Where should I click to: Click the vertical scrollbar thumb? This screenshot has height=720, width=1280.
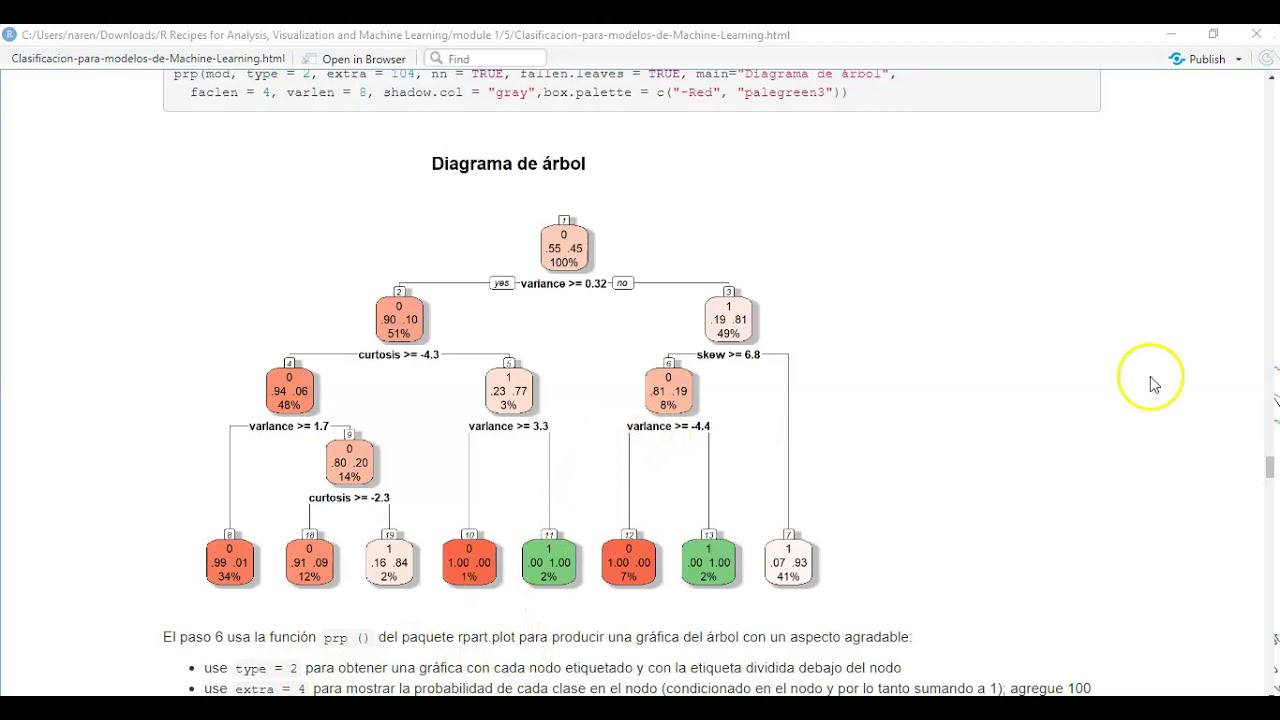pos(1270,467)
